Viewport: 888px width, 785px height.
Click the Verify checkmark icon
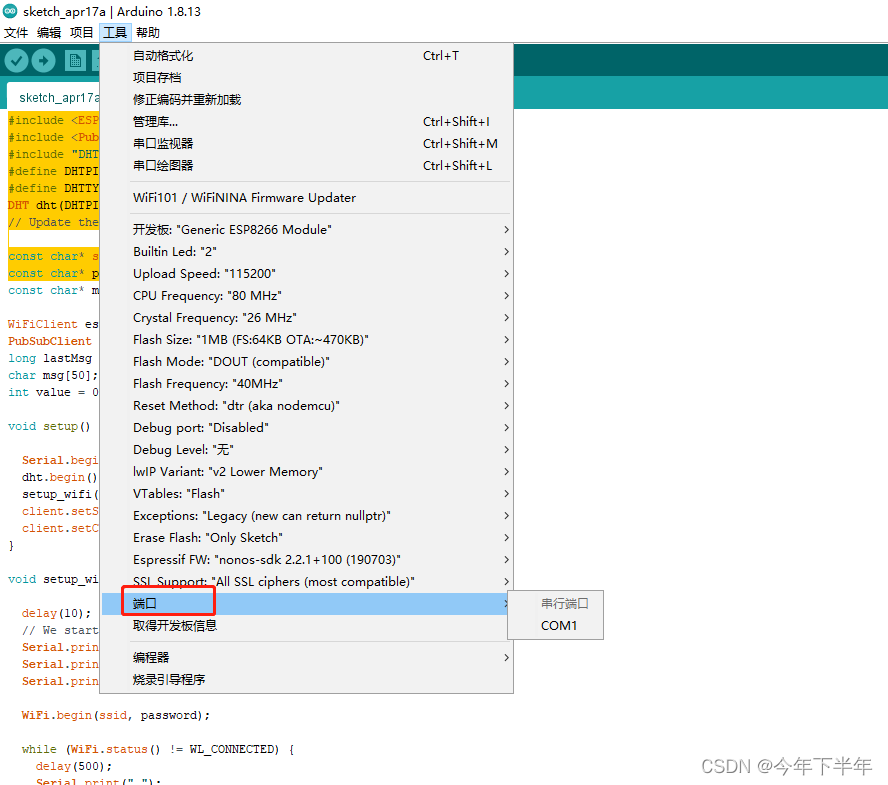click(15, 60)
